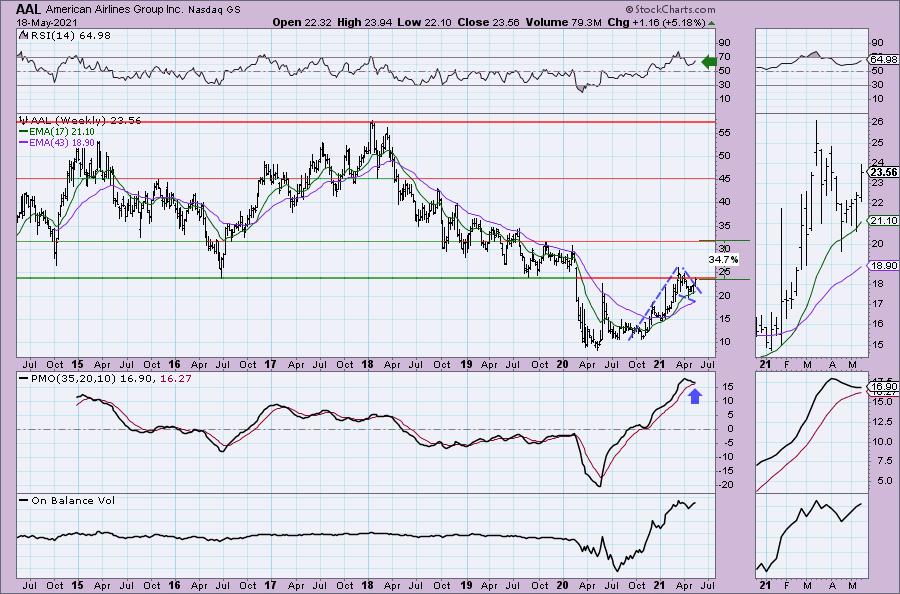Select the Close 23.56 value
Image resolution: width=900 pixels, height=594 pixels.
pyautogui.click(x=486, y=22)
